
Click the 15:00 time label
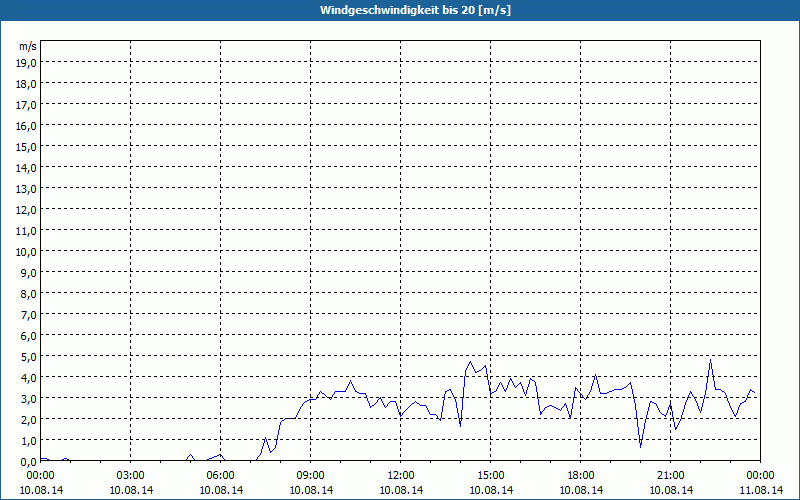(491, 476)
